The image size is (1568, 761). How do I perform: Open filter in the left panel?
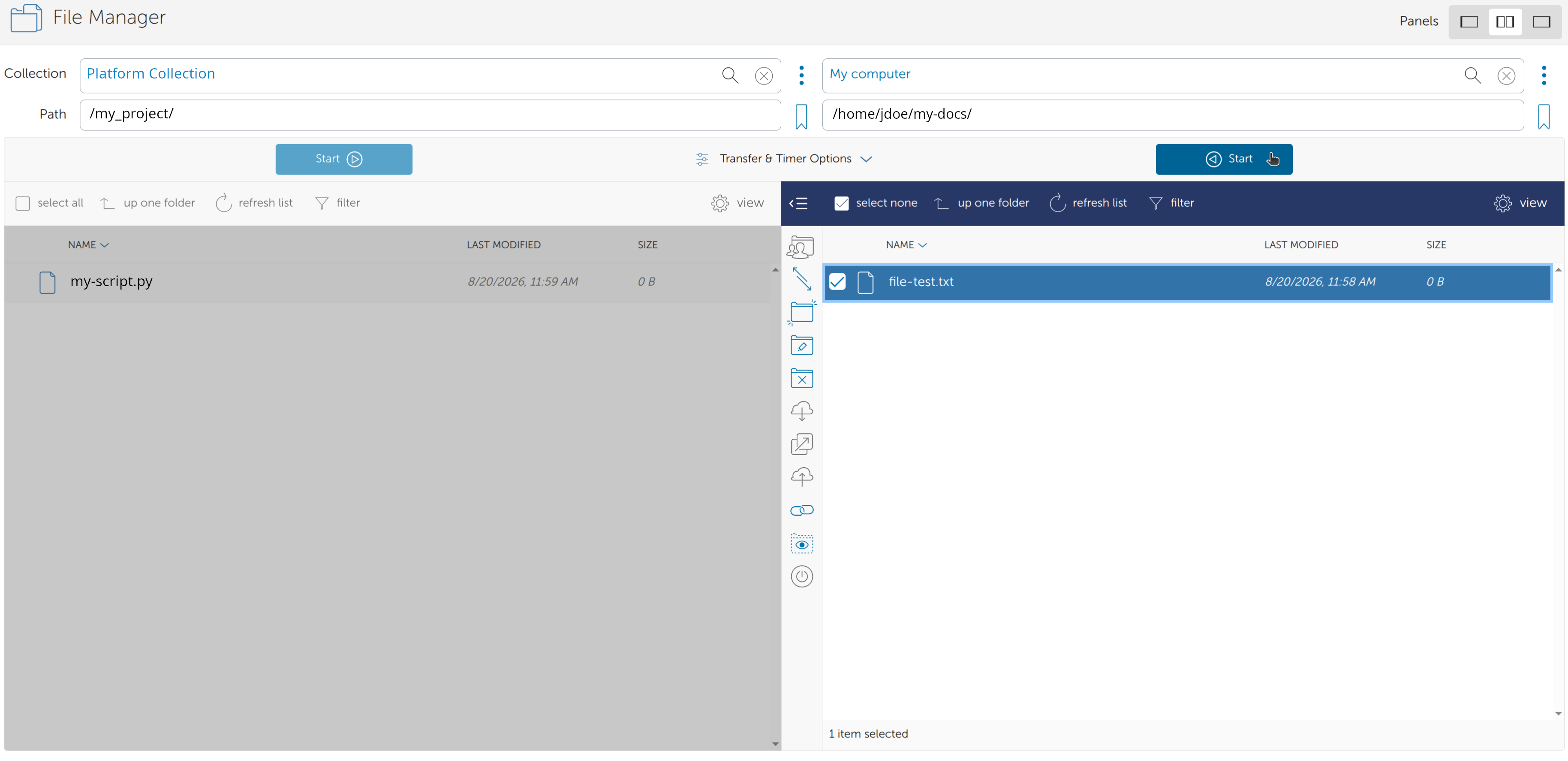click(337, 203)
